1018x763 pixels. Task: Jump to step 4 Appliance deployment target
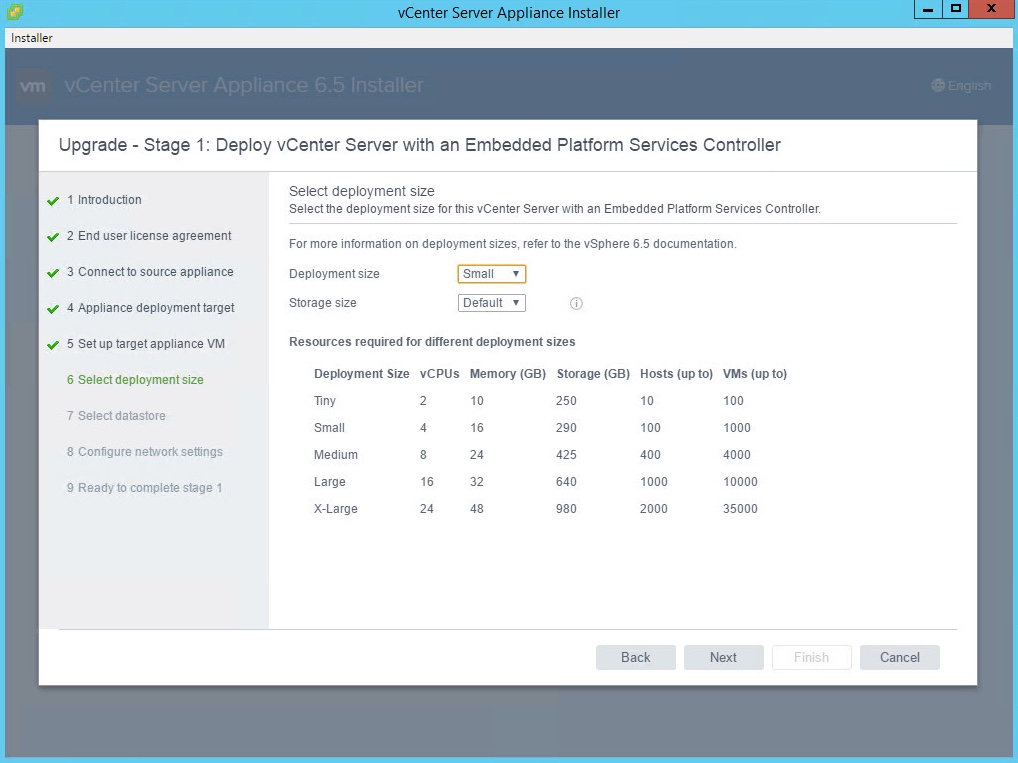155,308
